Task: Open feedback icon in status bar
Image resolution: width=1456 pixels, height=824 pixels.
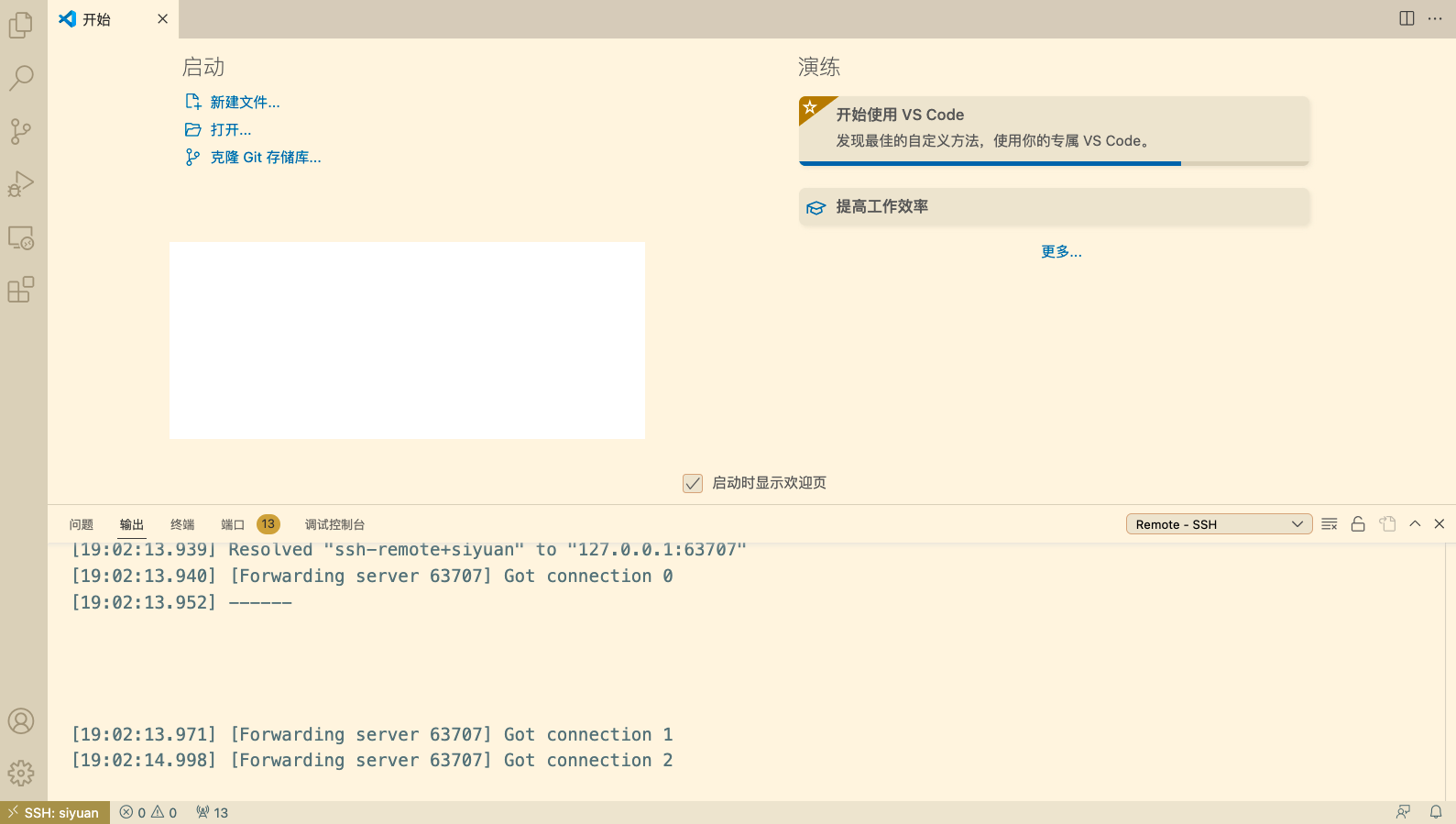Action: [x=1403, y=812]
